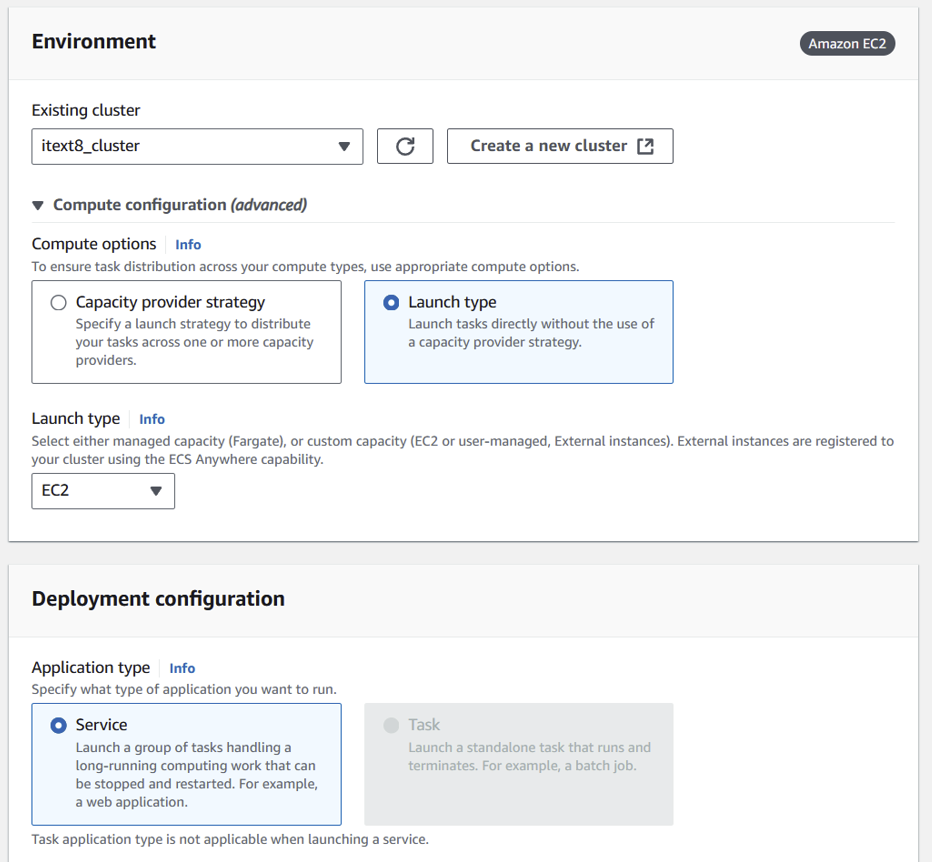
Task: Click the external link icon on Create a new cluster
Action: (x=645, y=146)
